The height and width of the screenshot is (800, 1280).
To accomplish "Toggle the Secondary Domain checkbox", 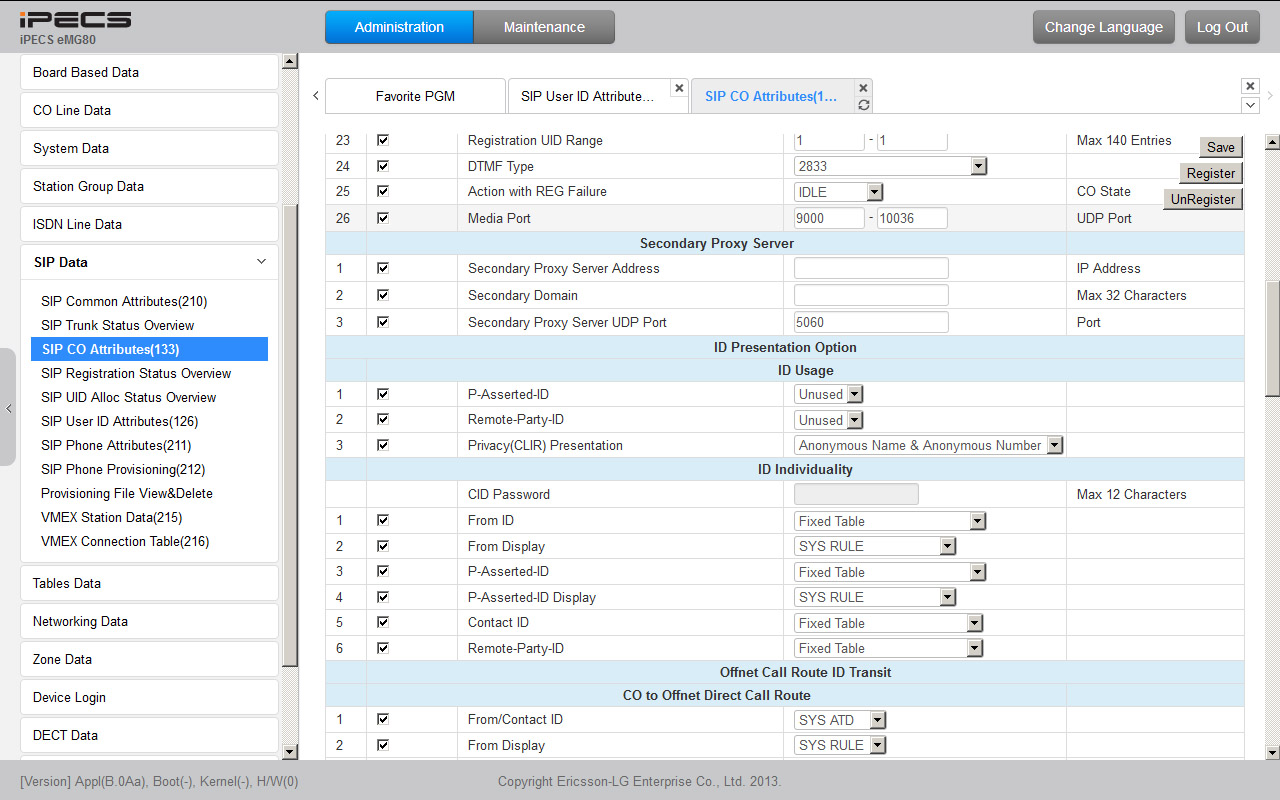I will [383, 295].
